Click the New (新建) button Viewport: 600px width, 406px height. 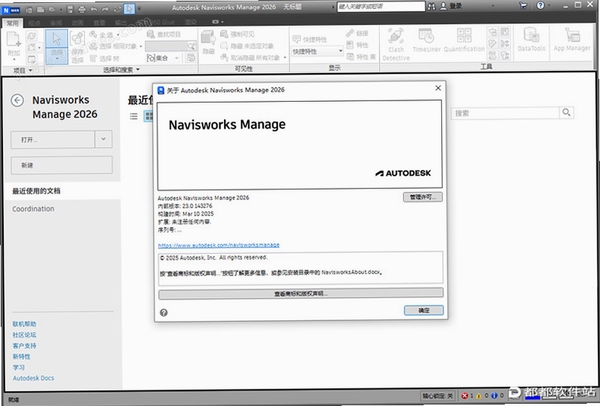pyautogui.click(x=62, y=165)
